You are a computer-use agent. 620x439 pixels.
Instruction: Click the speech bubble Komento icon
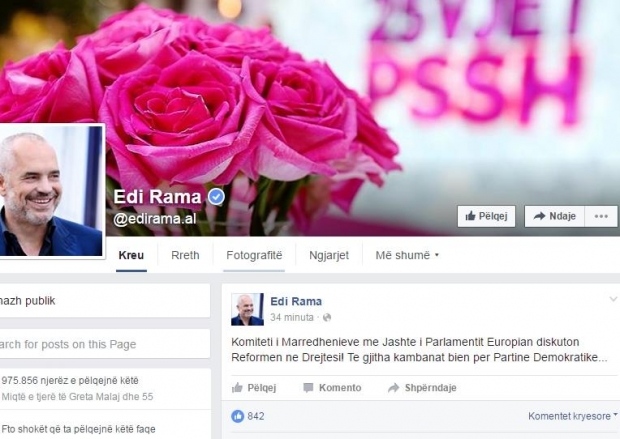pos(308,388)
